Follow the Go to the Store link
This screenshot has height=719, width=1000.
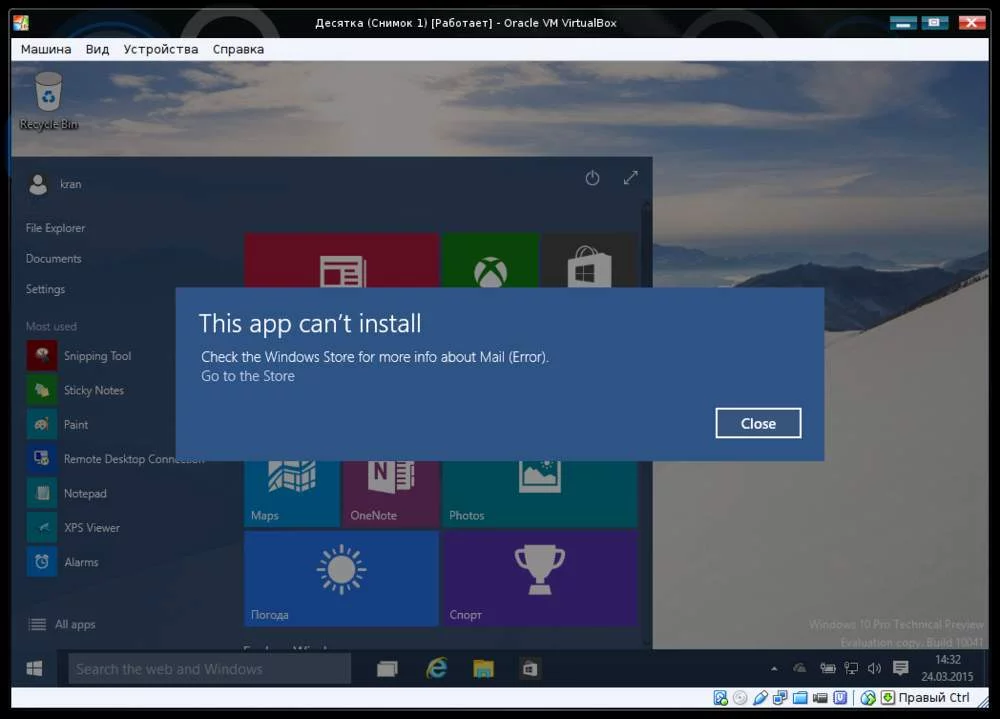(248, 376)
